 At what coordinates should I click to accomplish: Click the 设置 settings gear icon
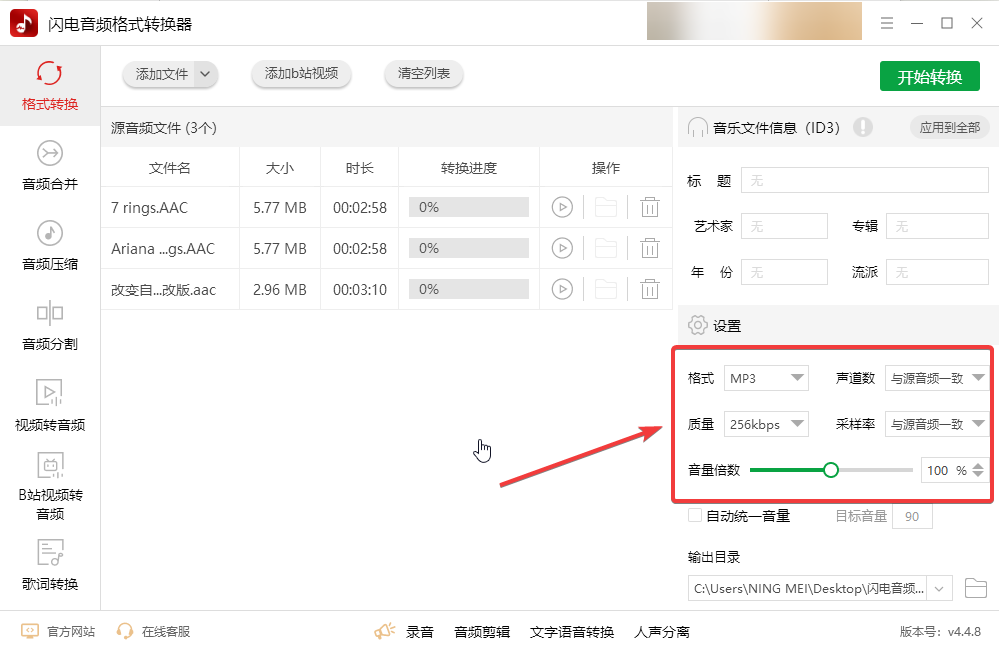click(698, 325)
